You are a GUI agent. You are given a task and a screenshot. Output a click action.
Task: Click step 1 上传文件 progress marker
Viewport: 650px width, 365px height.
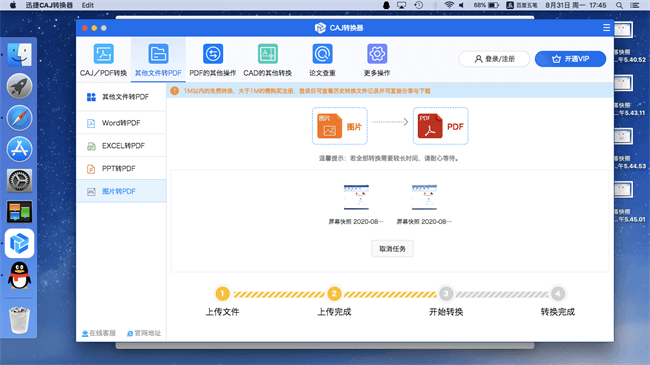click(x=222, y=294)
